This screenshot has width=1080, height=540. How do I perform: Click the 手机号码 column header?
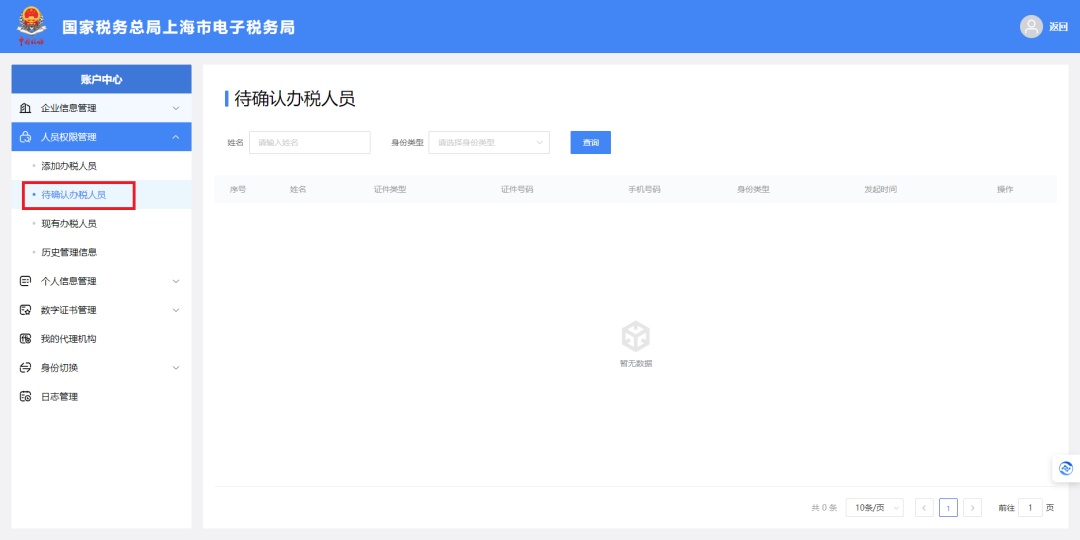pyautogui.click(x=643, y=189)
